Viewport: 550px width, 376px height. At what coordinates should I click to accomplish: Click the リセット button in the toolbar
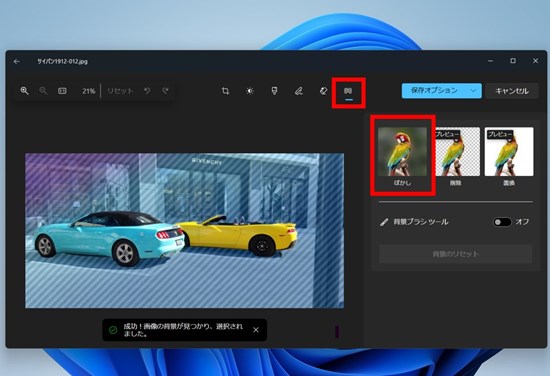(x=120, y=91)
